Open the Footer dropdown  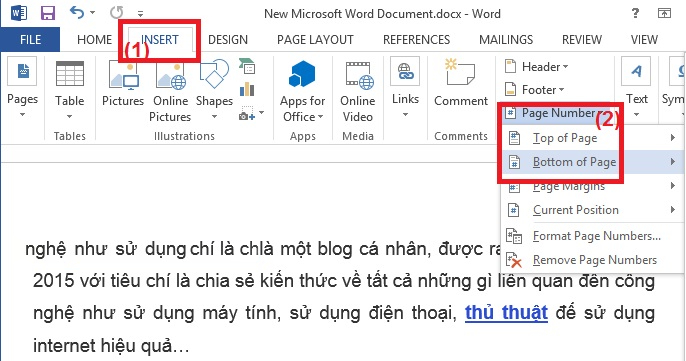tap(534, 90)
